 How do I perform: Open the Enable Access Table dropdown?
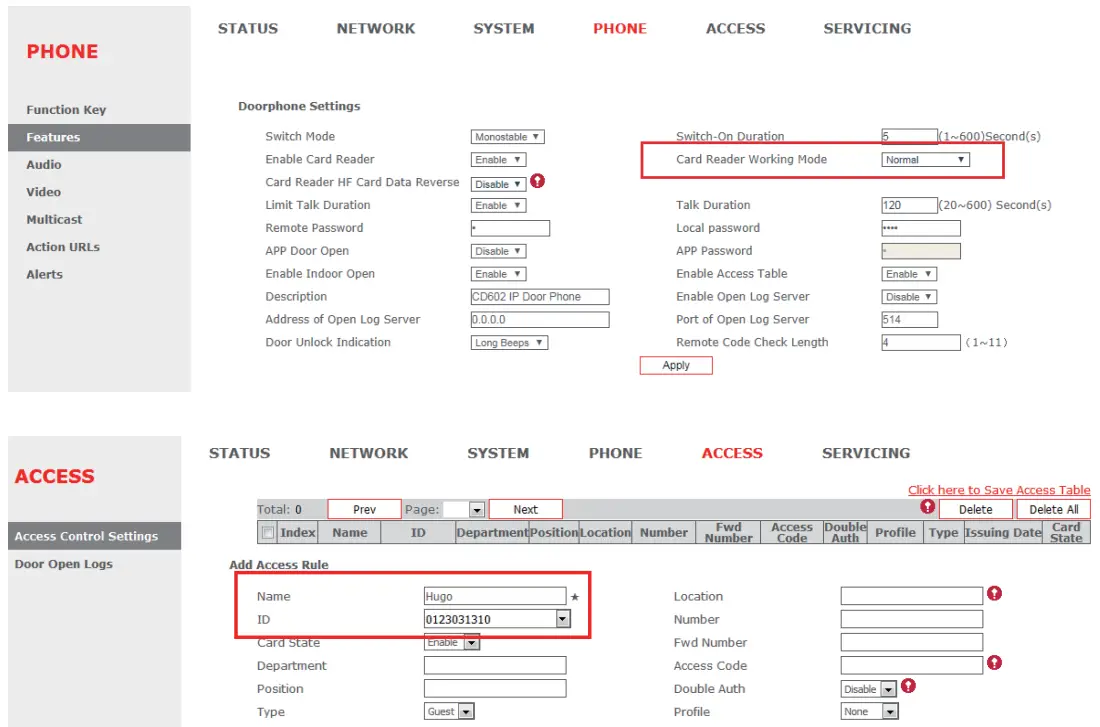click(x=909, y=274)
